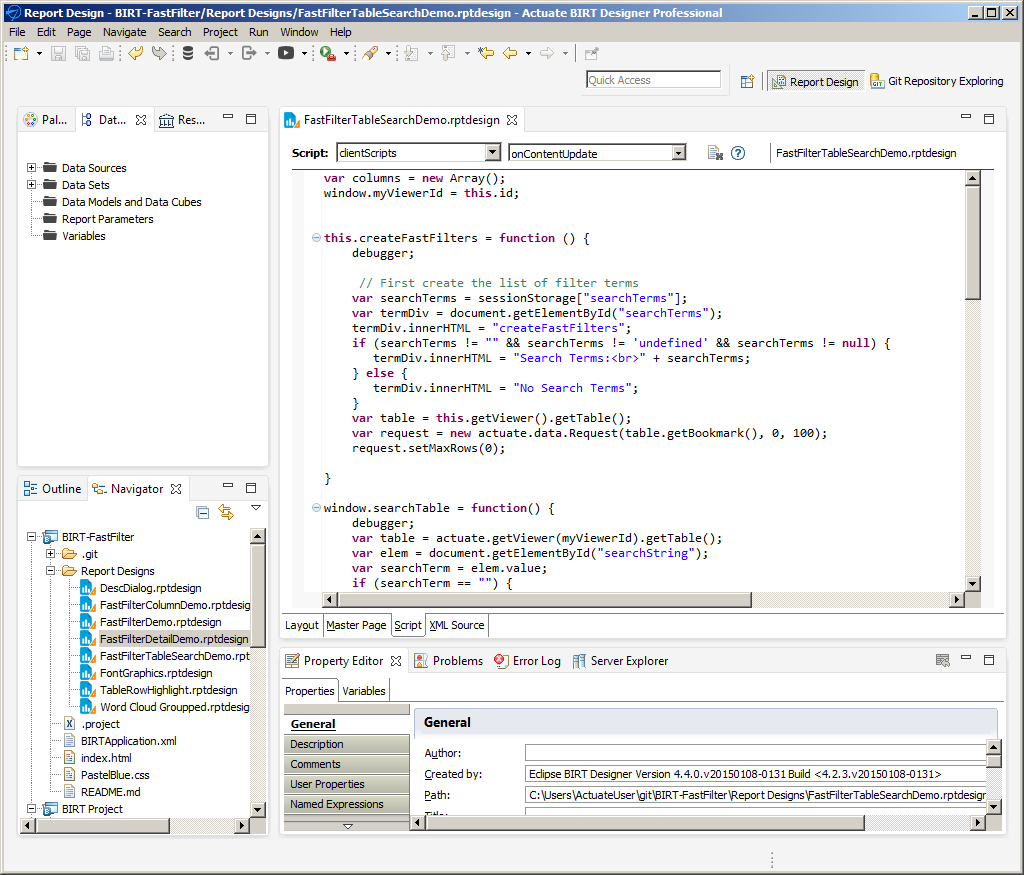Open the Project menu

(x=220, y=32)
